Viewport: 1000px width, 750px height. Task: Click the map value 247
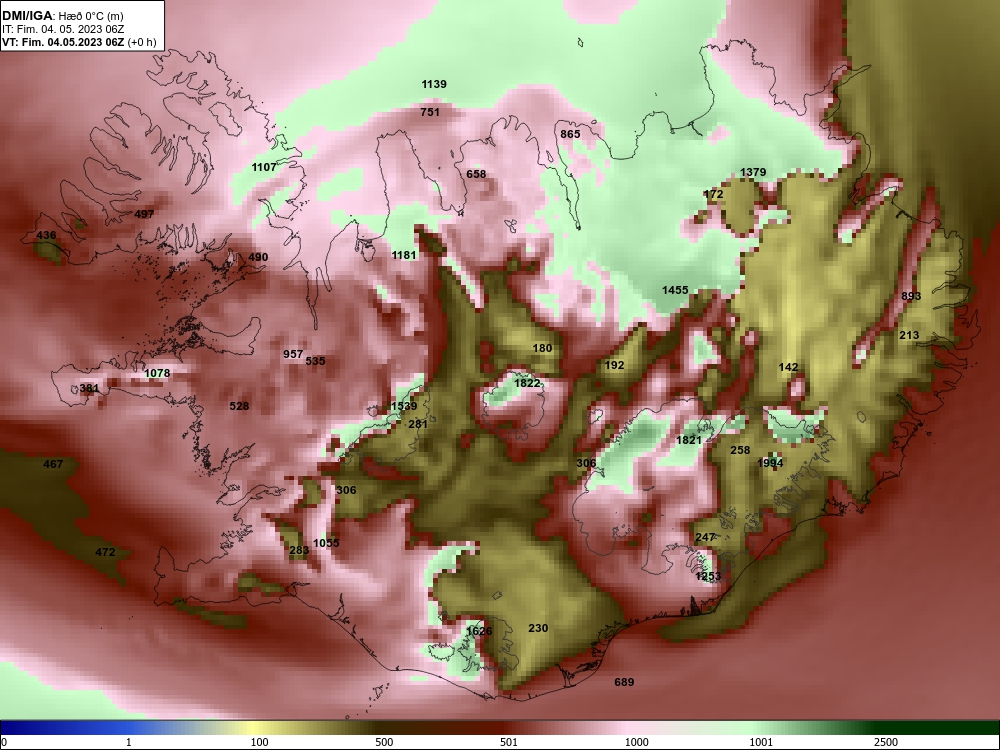point(705,538)
